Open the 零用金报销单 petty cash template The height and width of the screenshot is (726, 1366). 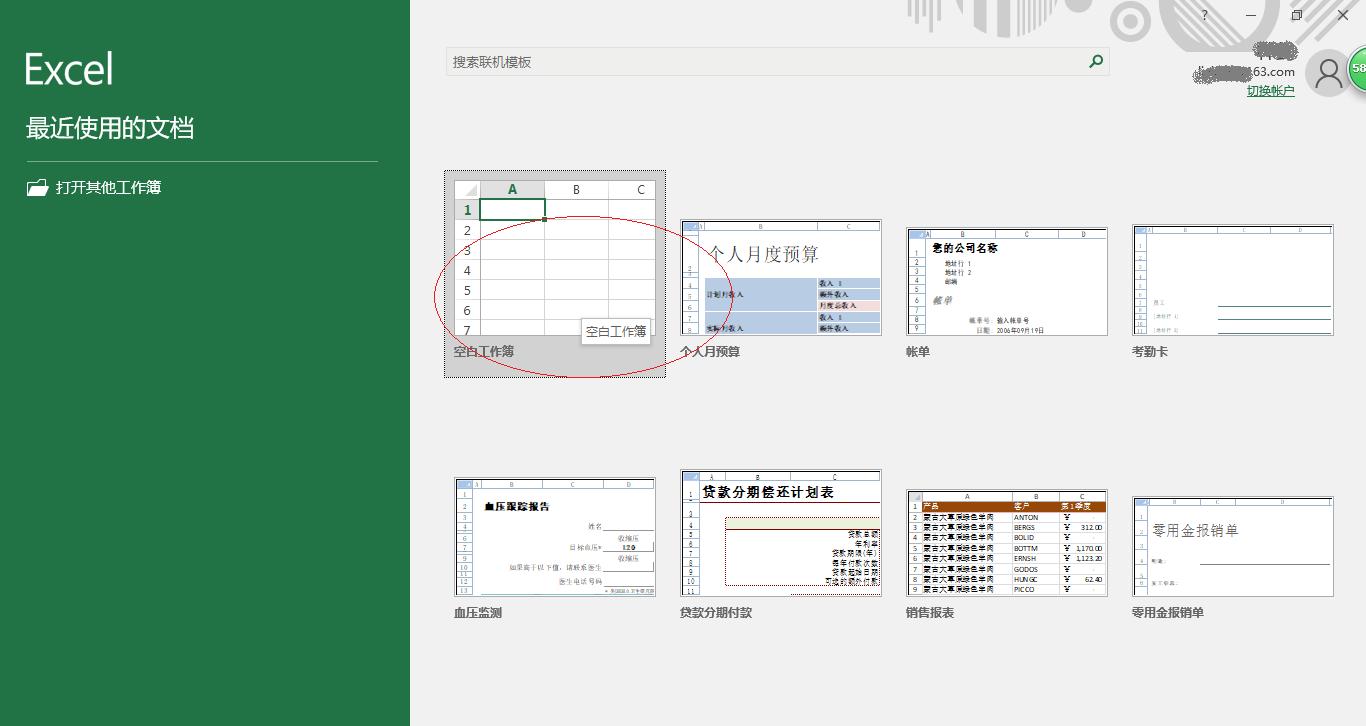1232,545
